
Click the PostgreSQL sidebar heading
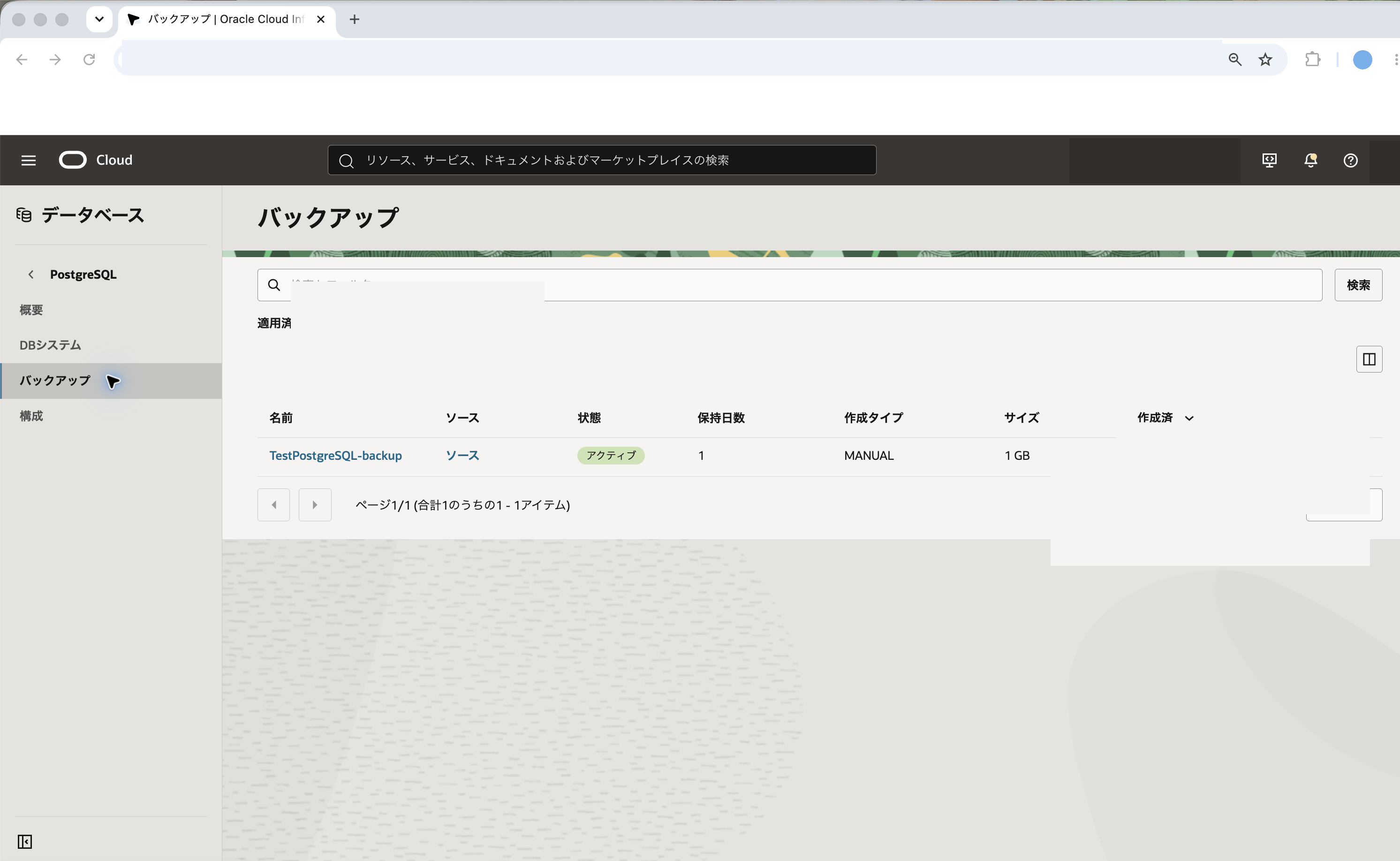pyautogui.click(x=83, y=274)
